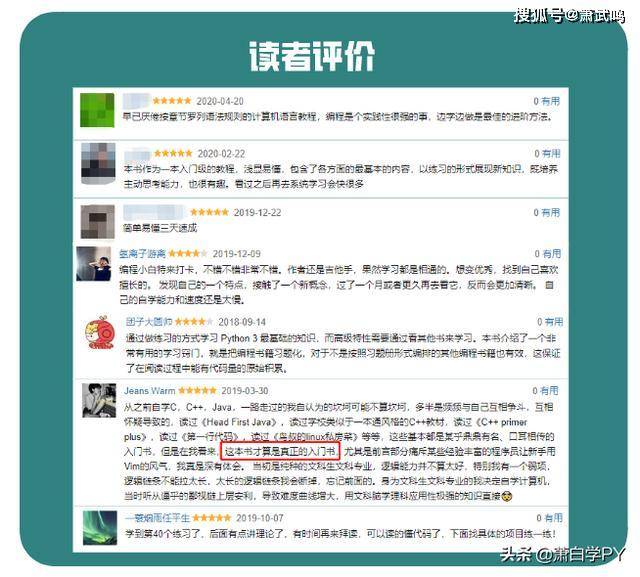This screenshot has height=577, width=640.
Task: Click the star rating on the 2019-12-22 review
Action: pos(208,212)
